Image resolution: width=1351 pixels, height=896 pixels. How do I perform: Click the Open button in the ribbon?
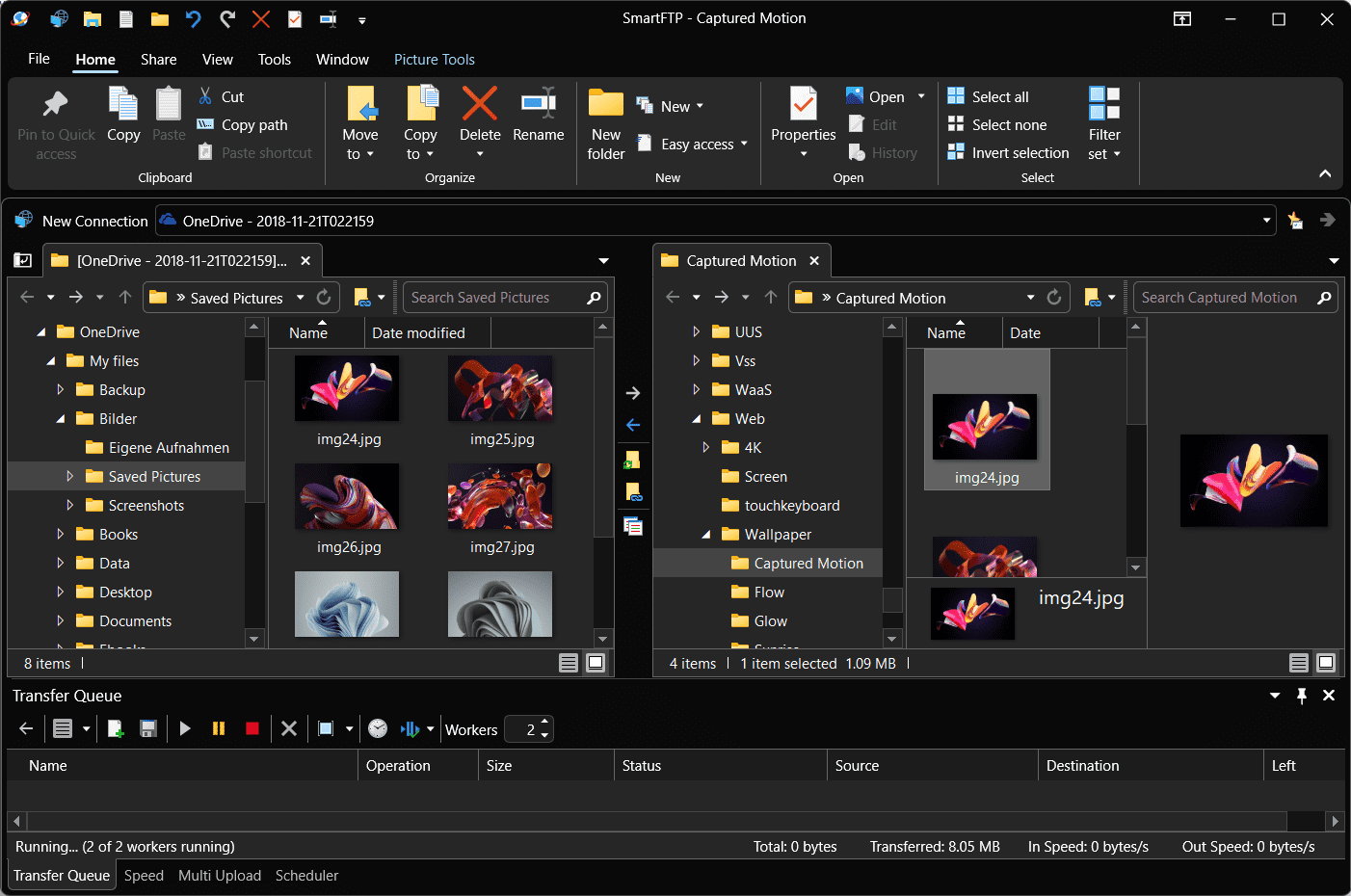(875, 96)
